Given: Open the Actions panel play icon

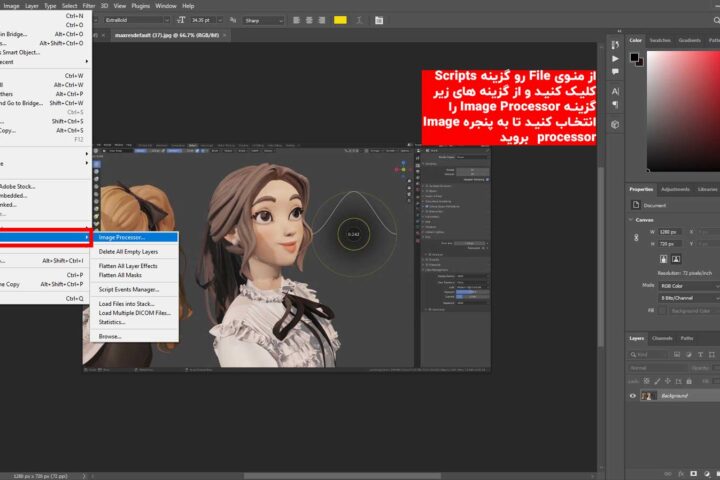Looking at the screenshot, I should click(x=615, y=58).
